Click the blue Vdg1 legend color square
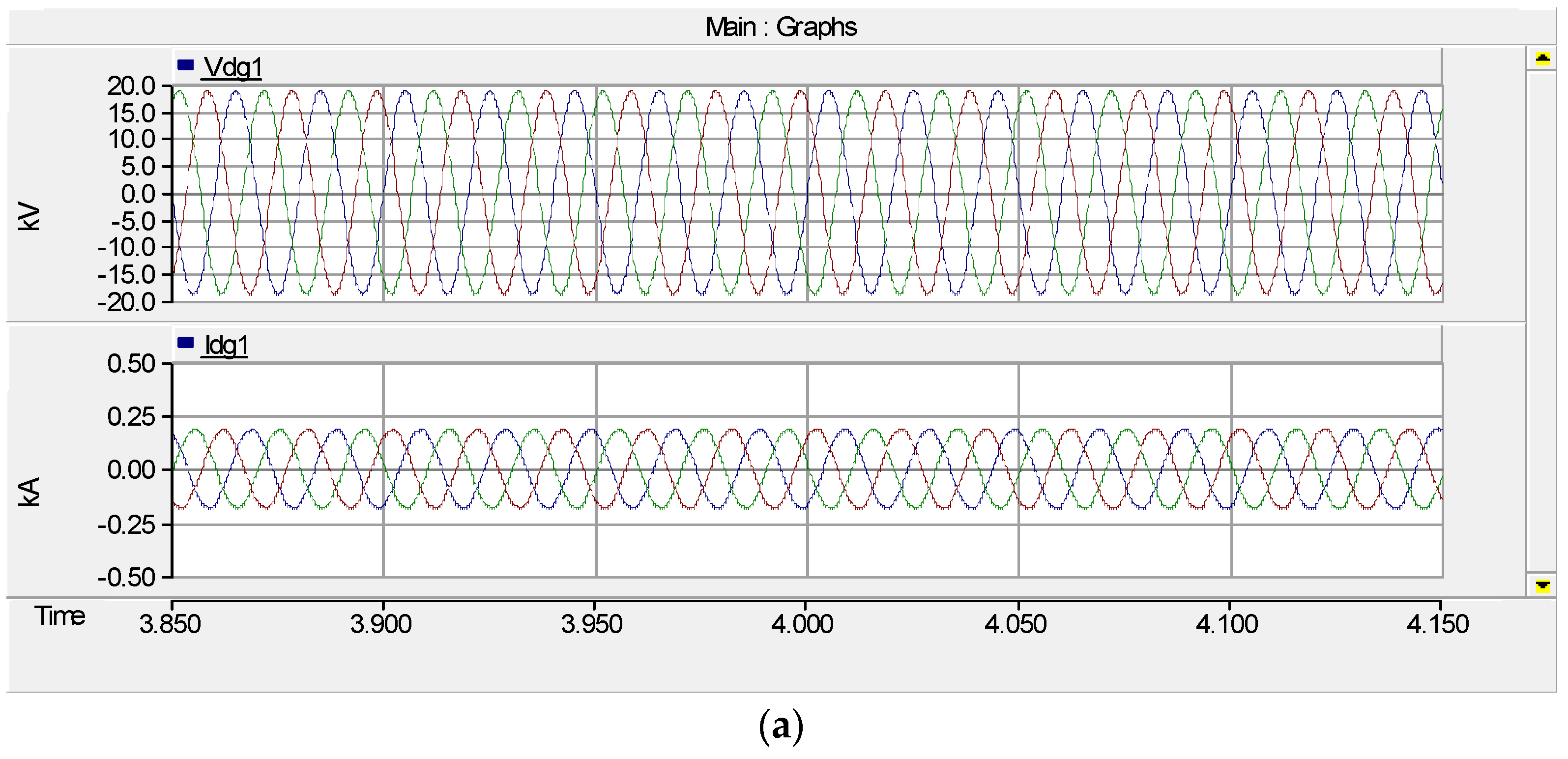This screenshot has width=1568, height=759. 185,64
